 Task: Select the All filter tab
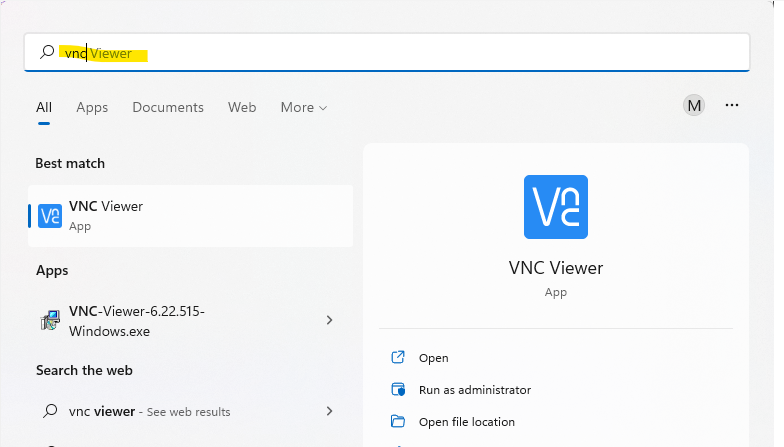[44, 107]
